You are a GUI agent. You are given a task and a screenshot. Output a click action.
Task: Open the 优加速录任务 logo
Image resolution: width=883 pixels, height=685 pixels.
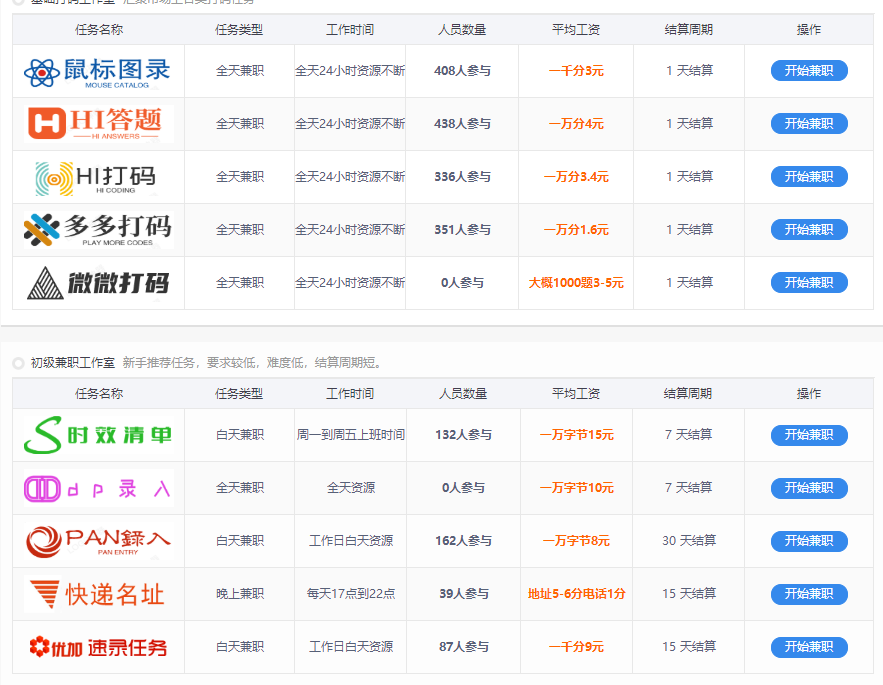(x=98, y=647)
